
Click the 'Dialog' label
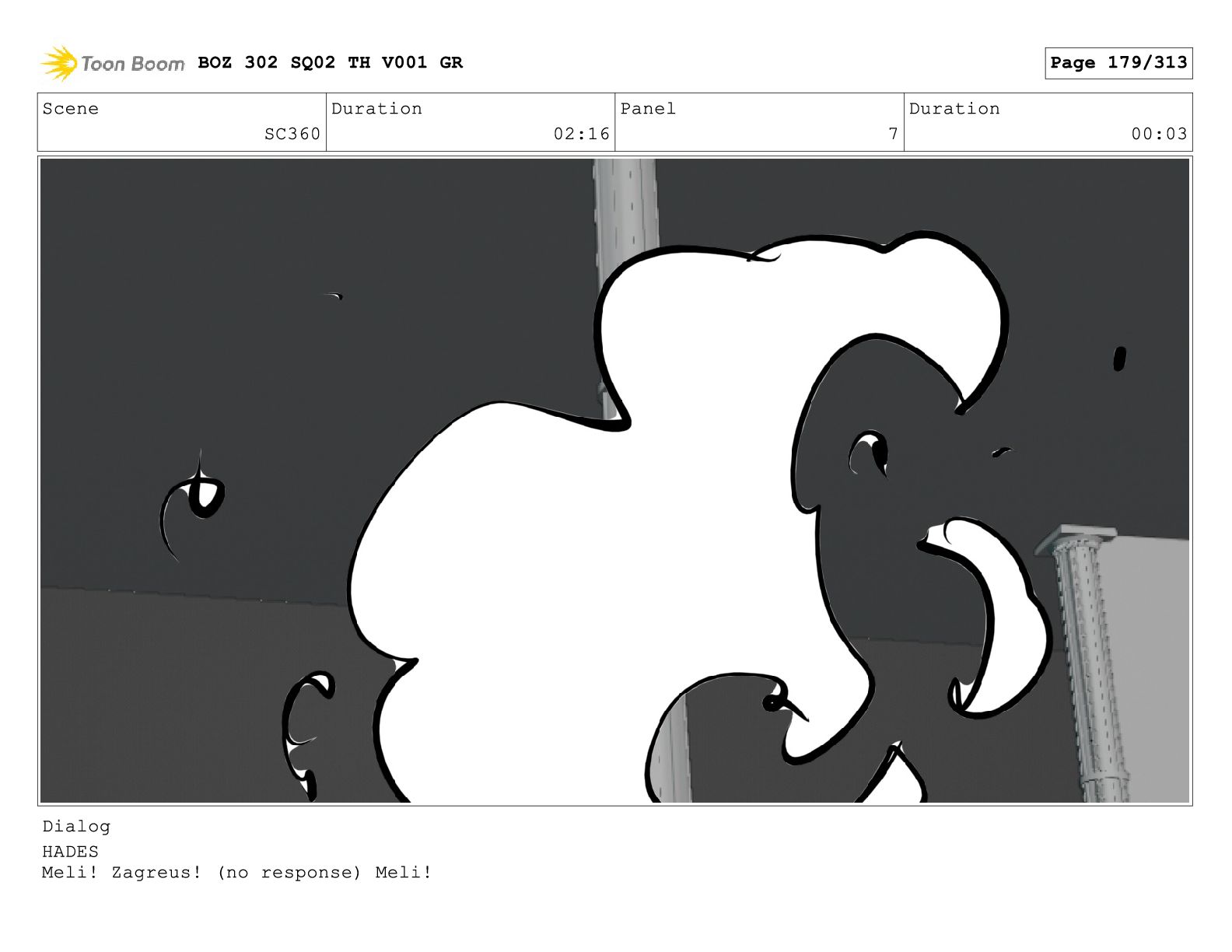click(76, 827)
